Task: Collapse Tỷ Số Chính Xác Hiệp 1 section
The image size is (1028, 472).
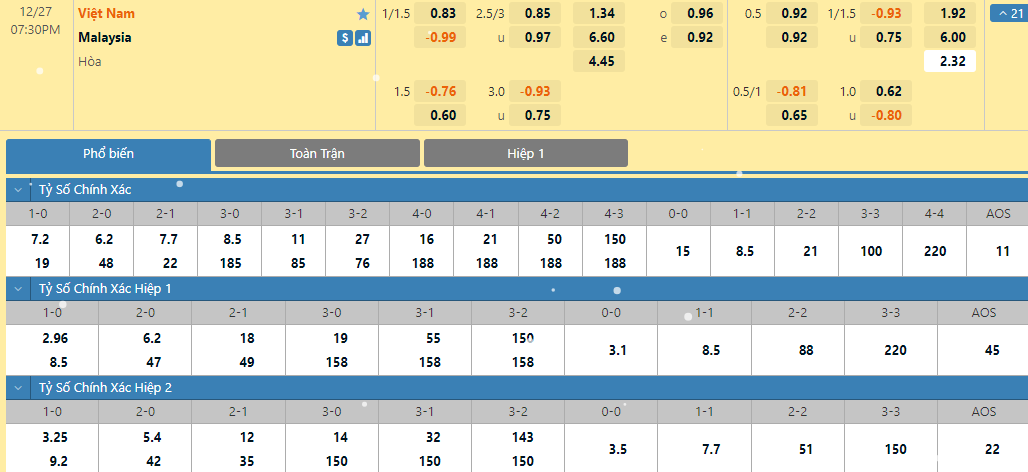Action: tap(18, 288)
